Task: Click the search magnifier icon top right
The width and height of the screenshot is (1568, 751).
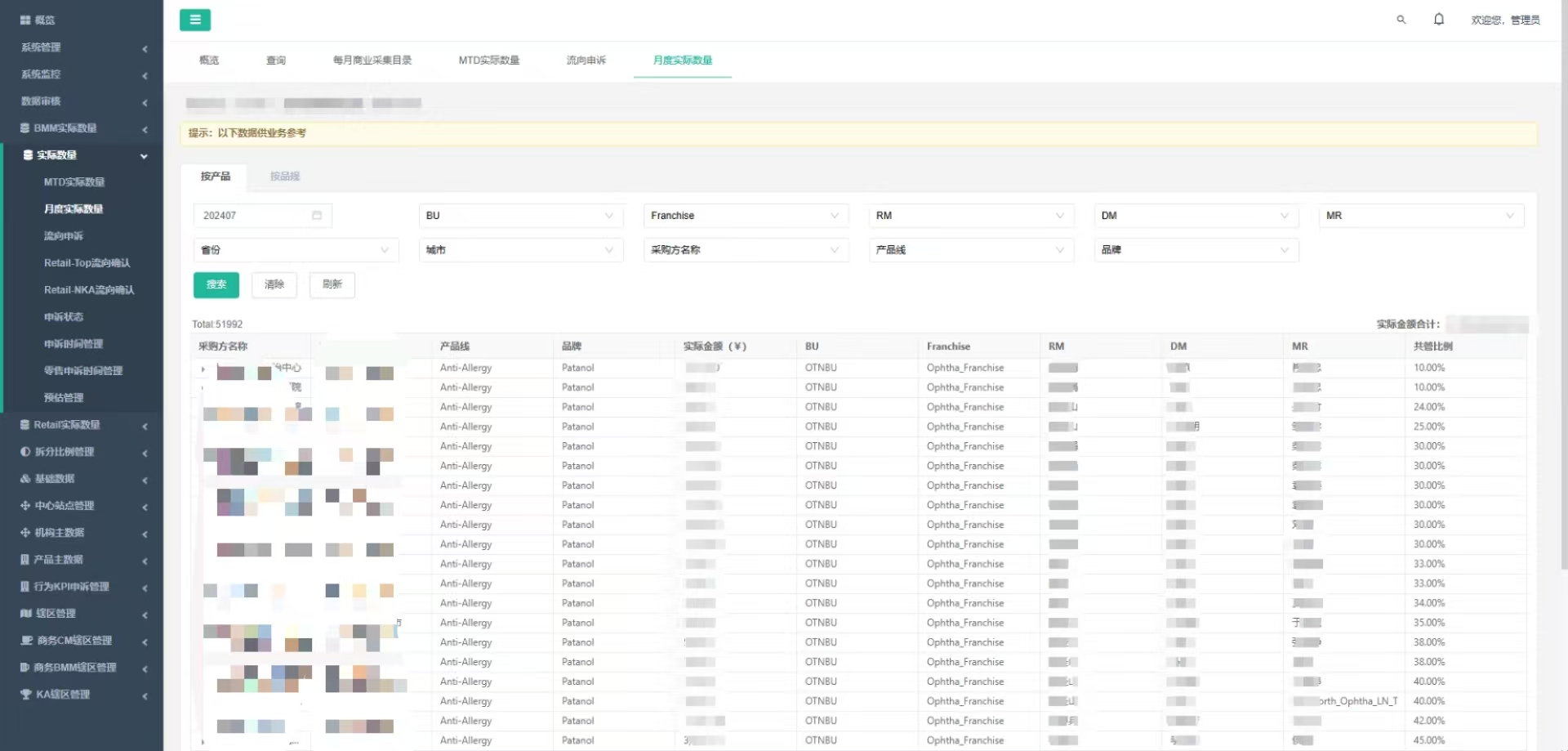Action: point(1400,20)
